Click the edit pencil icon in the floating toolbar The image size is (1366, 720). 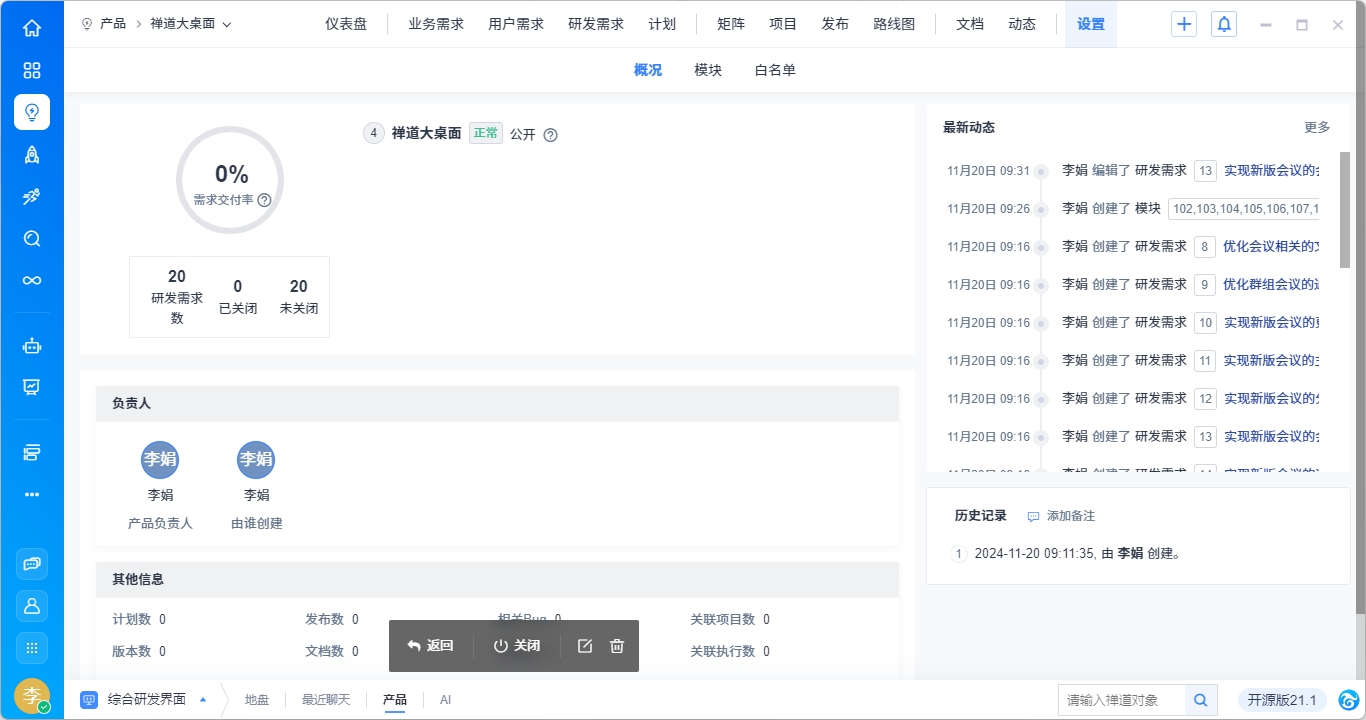click(585, 646)
